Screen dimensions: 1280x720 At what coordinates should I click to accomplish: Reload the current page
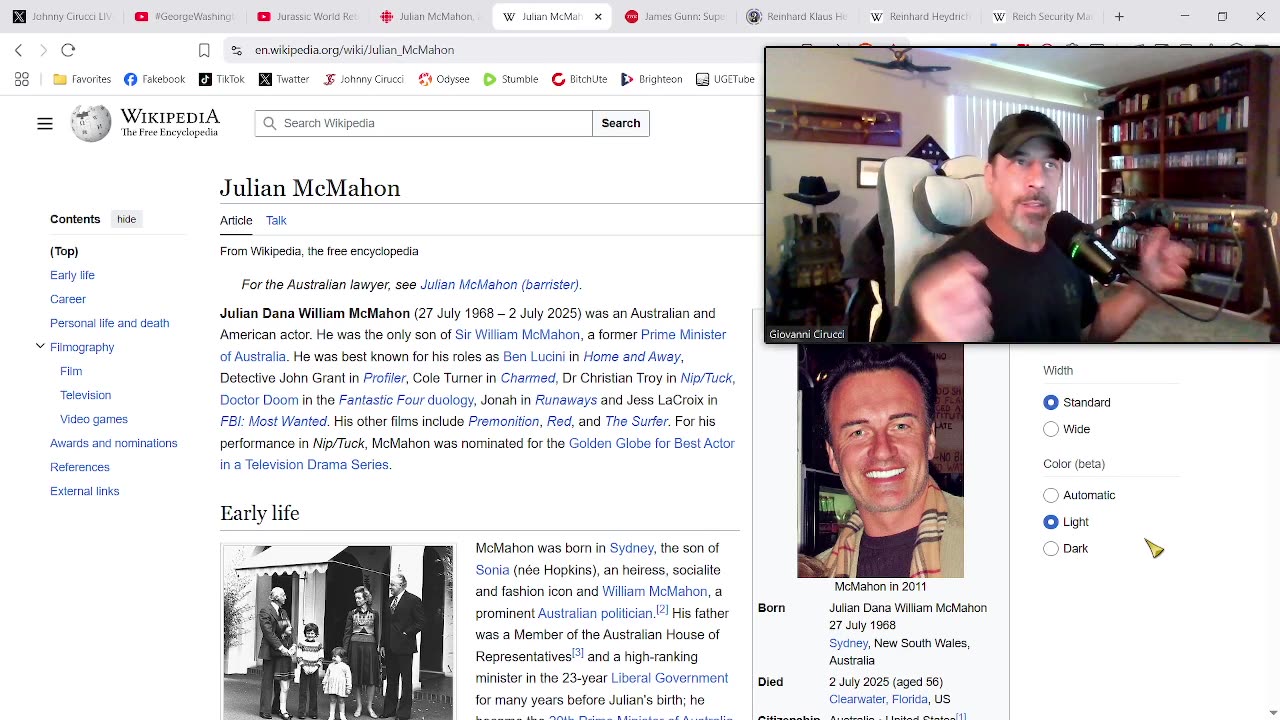(68, 50)
